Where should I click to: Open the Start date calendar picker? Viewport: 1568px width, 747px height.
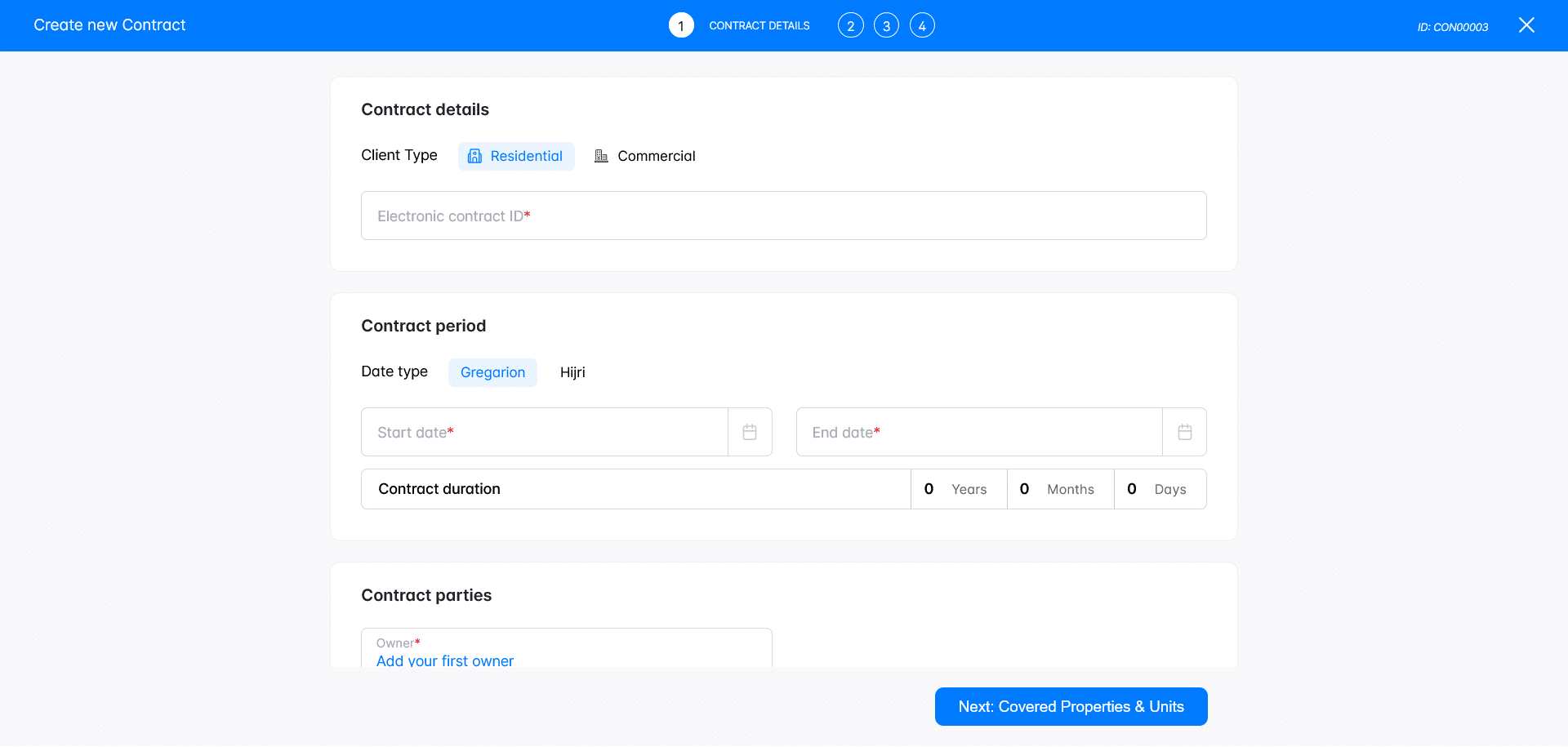pos(750,432)
